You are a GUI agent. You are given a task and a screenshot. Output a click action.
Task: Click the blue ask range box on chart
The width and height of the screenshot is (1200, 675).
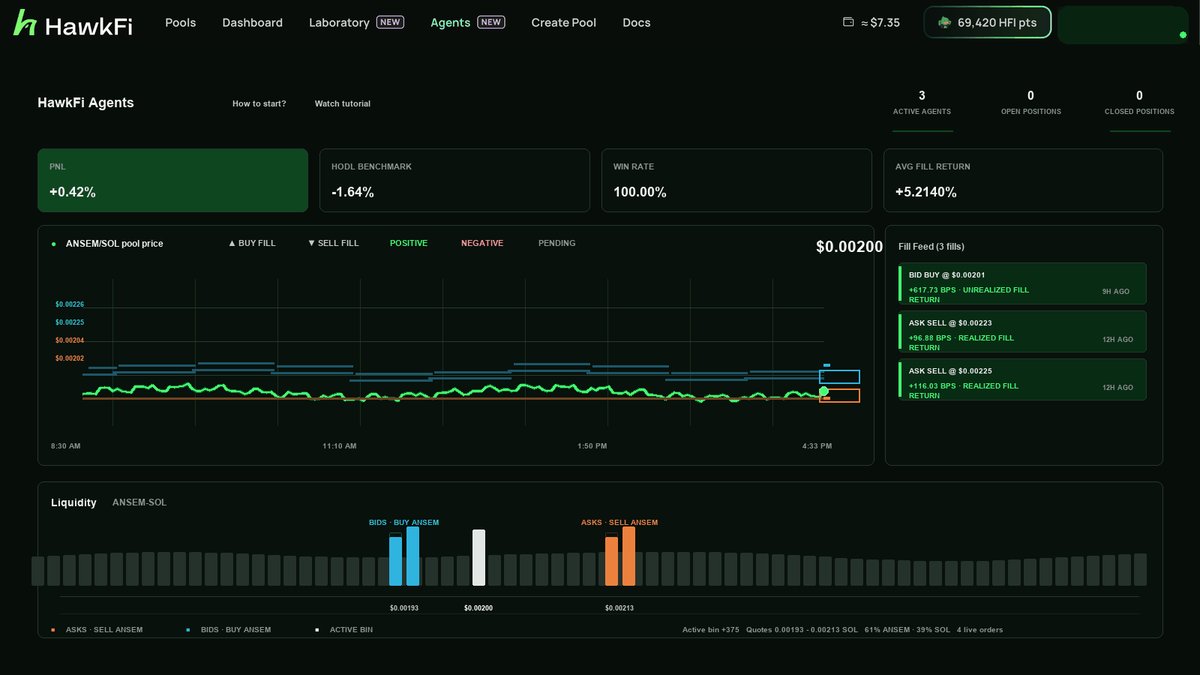click(839, 377)
